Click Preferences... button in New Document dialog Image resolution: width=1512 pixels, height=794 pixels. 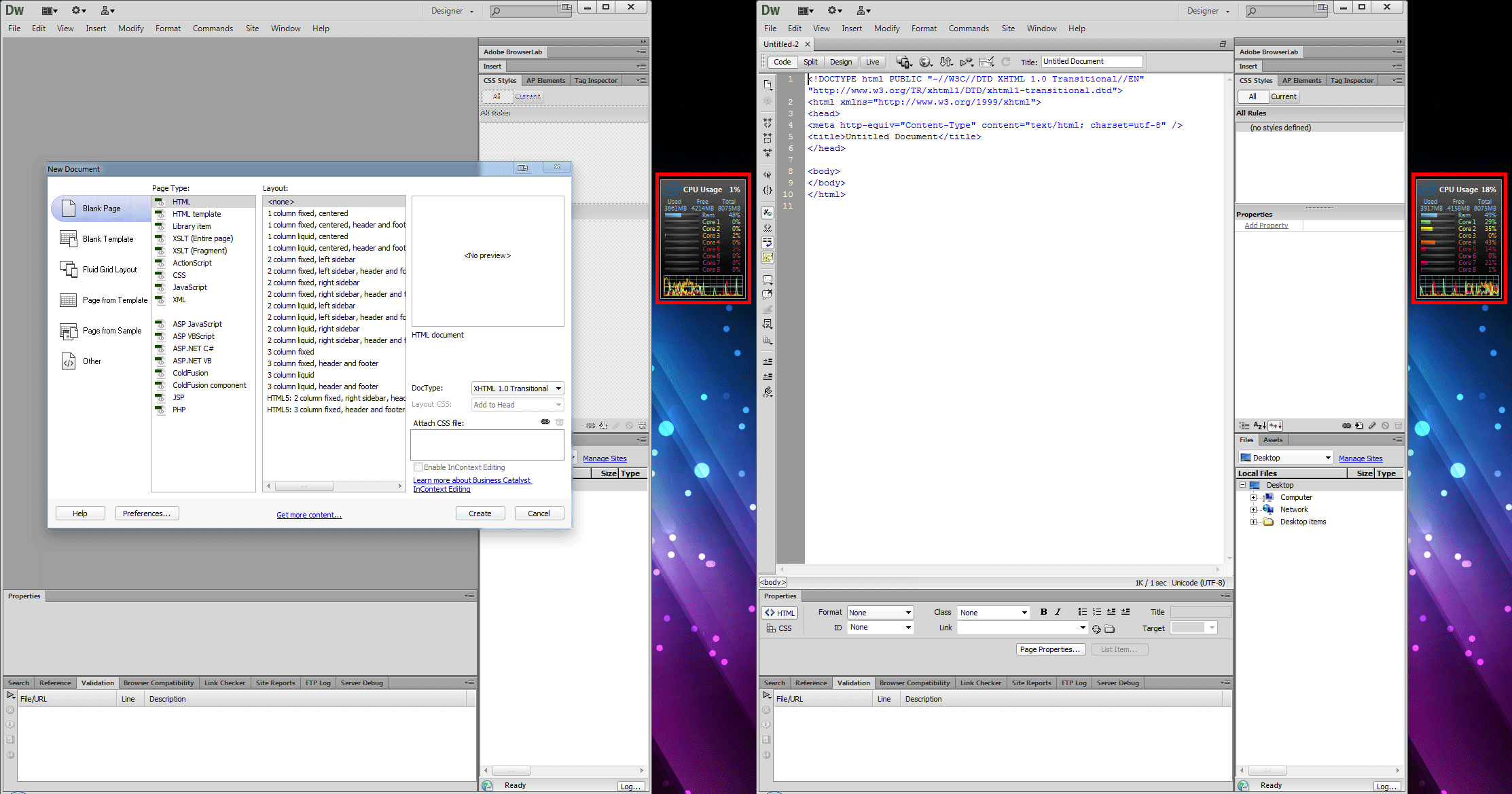point(147,513)
